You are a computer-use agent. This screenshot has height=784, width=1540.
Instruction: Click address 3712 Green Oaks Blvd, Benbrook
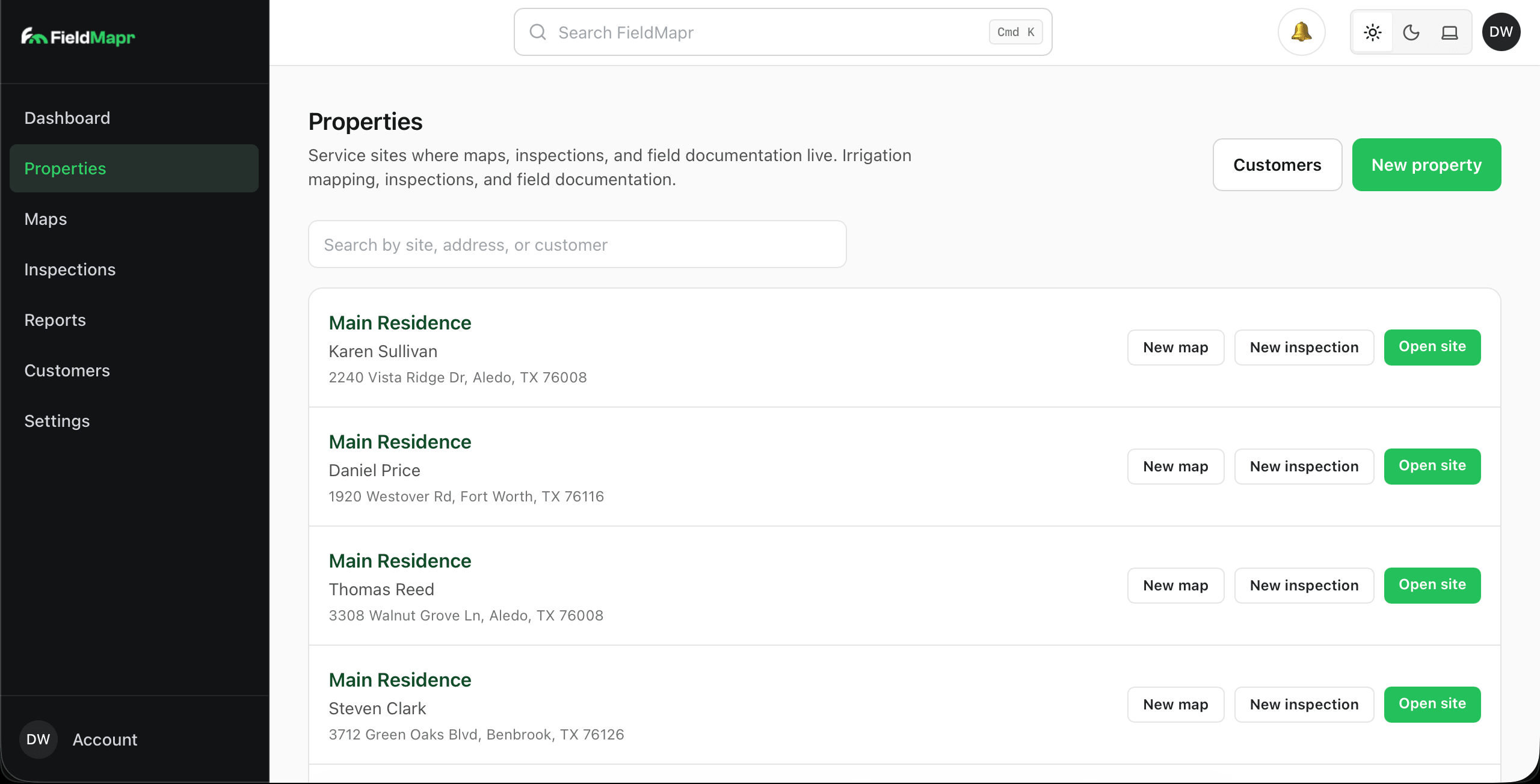[476, 734]
